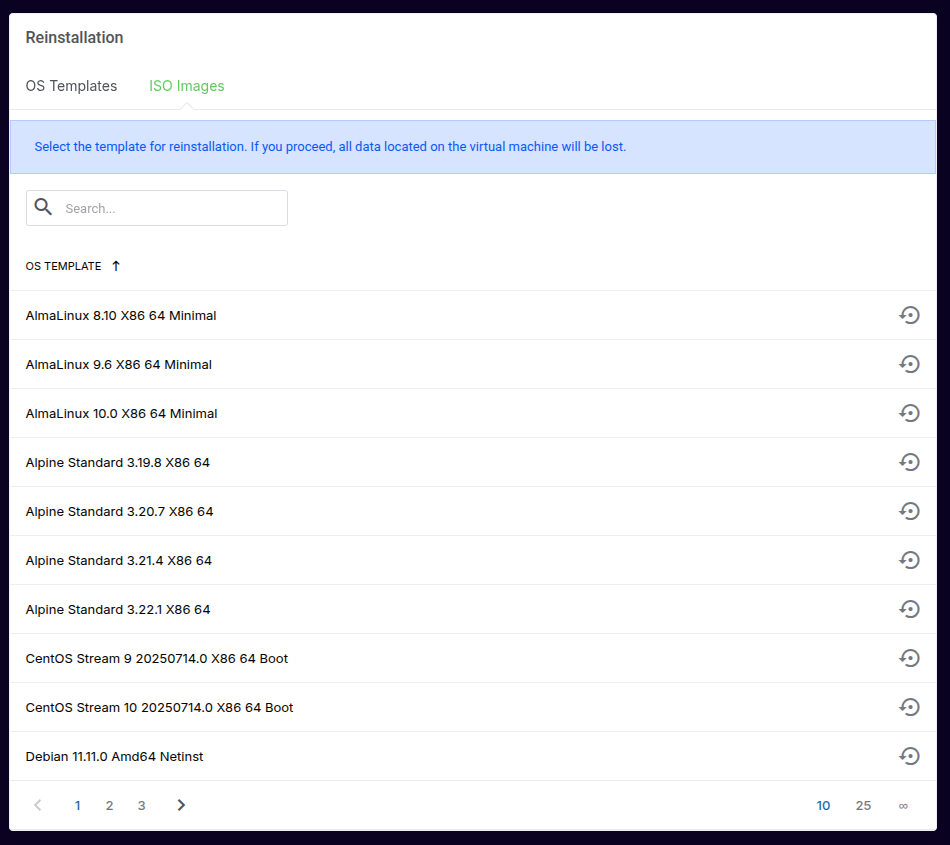This screenshot has height=845, width=950.
Task: Click the next page chevron arrow
Action: click(181, 805)
